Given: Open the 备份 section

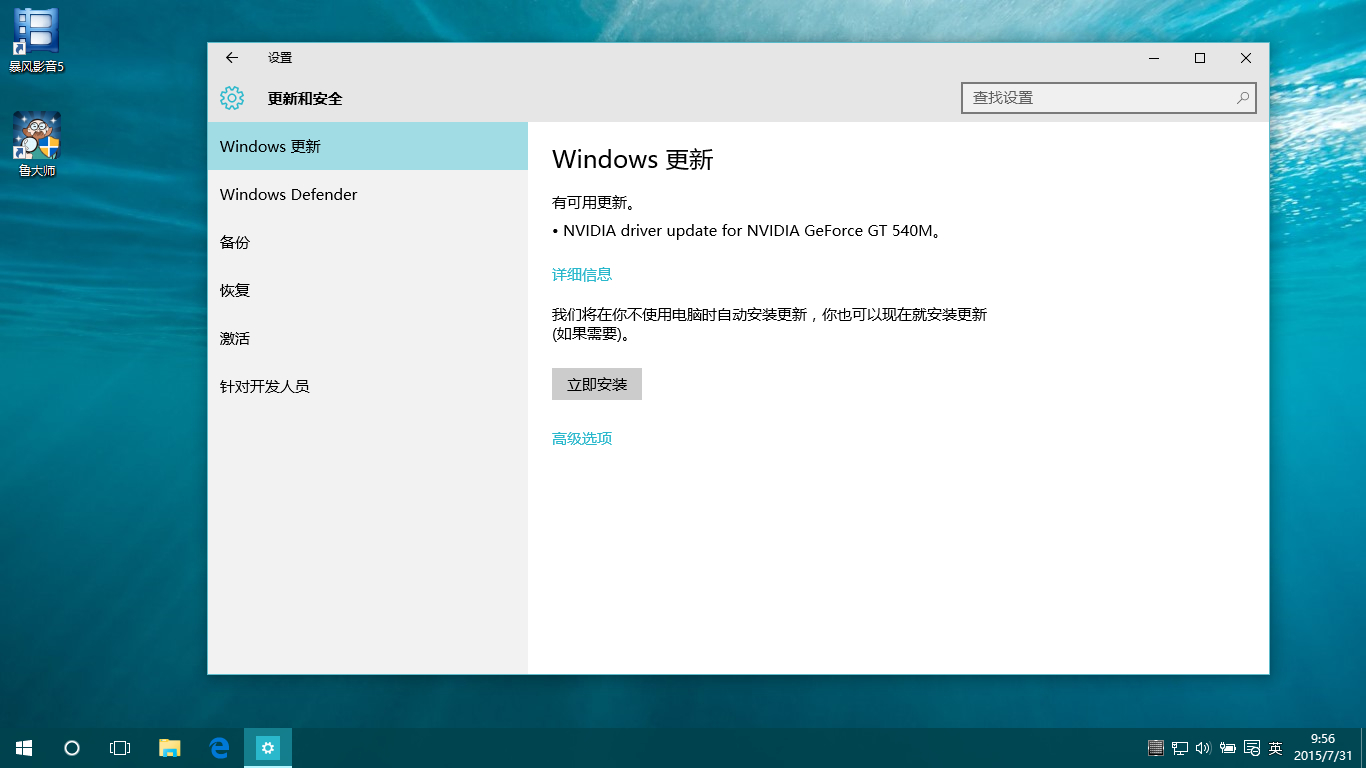Looking at the screenshot, I should click(368, 242).
